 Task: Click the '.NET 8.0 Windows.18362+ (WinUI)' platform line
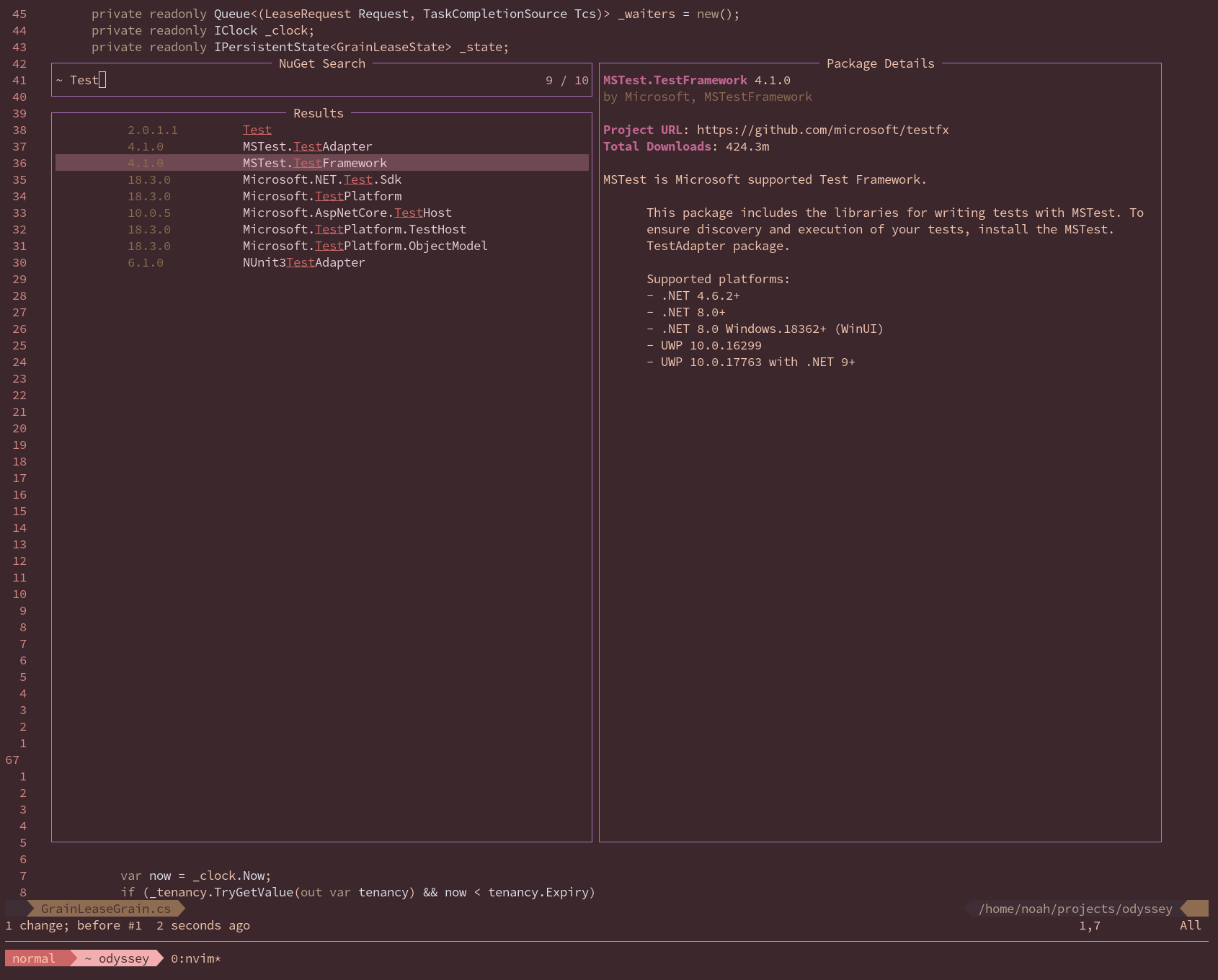(765, 329)
